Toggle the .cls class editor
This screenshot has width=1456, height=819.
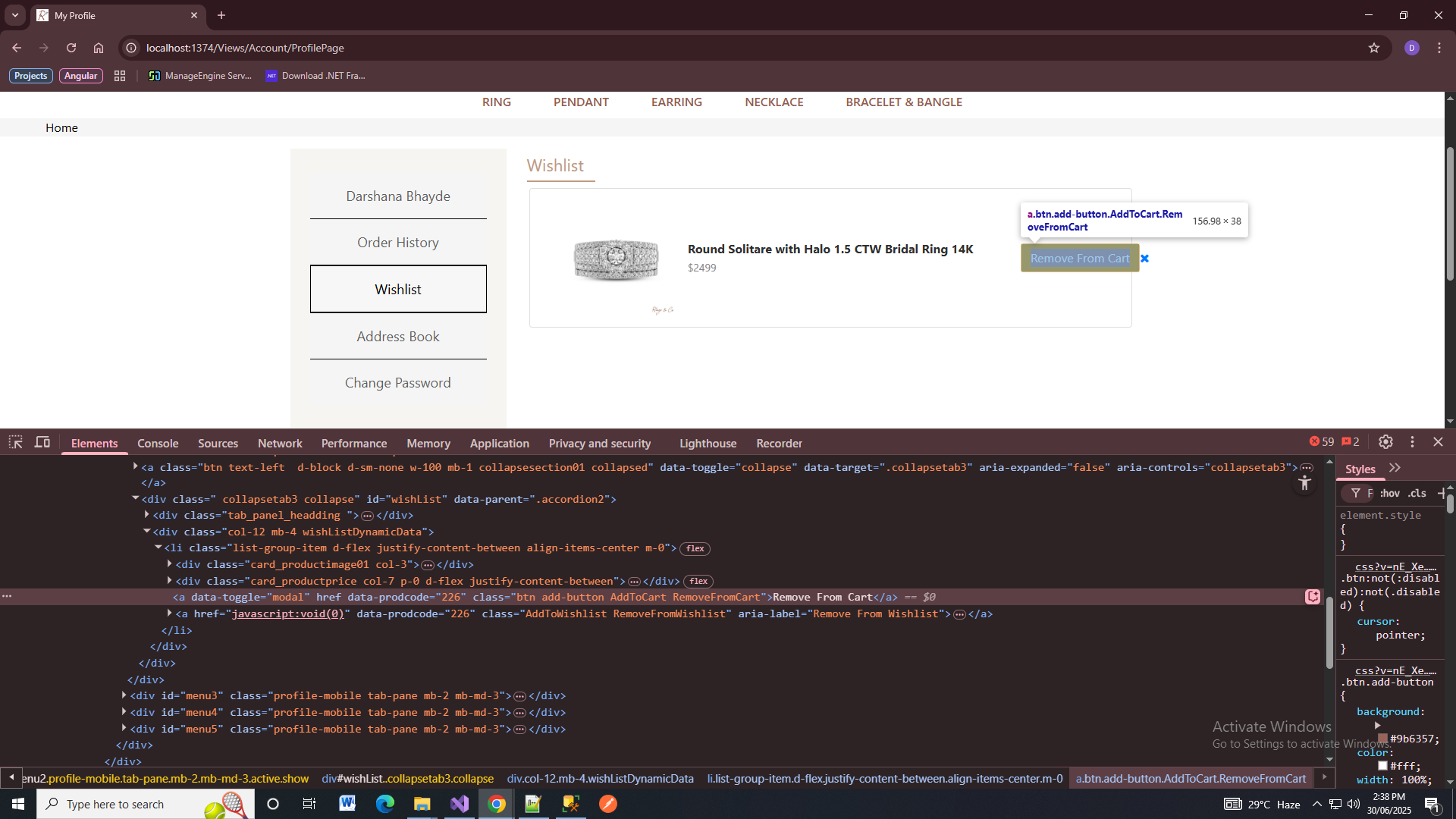pyautogui.click(x=1417, y=494)
